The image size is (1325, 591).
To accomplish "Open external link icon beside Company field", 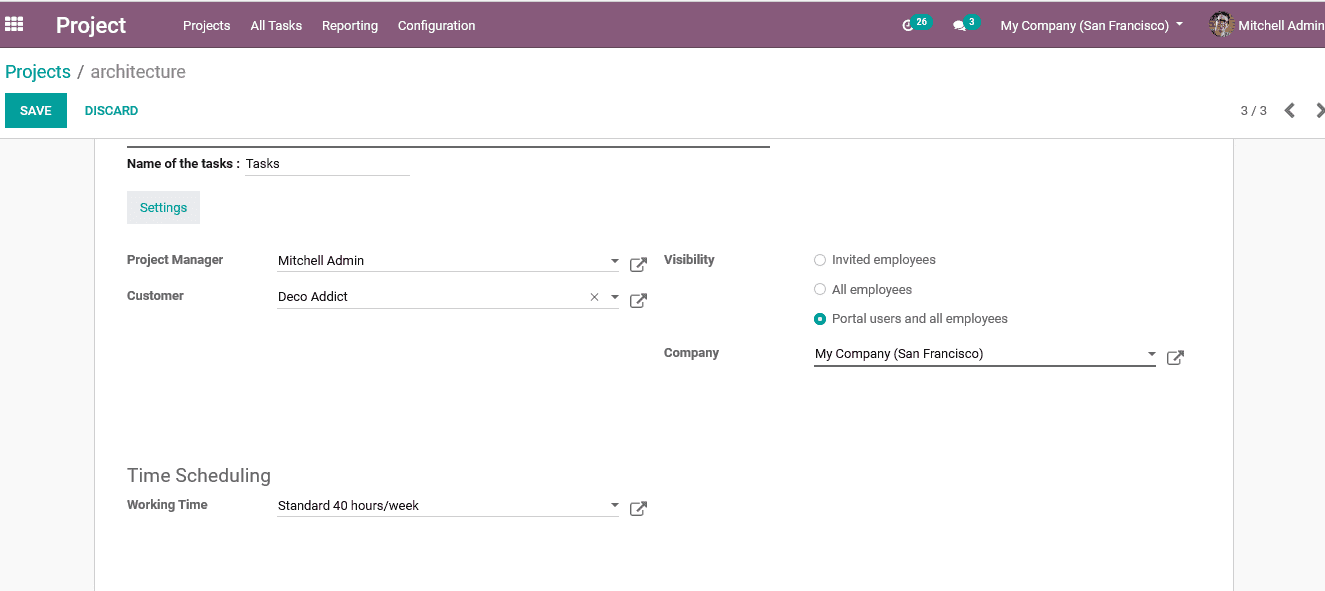I will pos(1175,358).
